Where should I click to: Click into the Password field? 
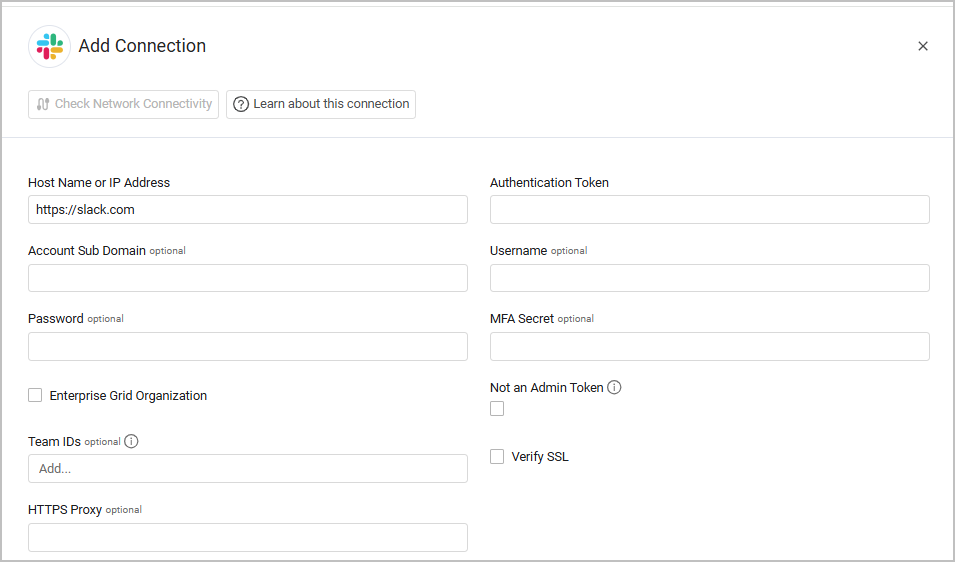pyautogui.click(x=248, y=346)
